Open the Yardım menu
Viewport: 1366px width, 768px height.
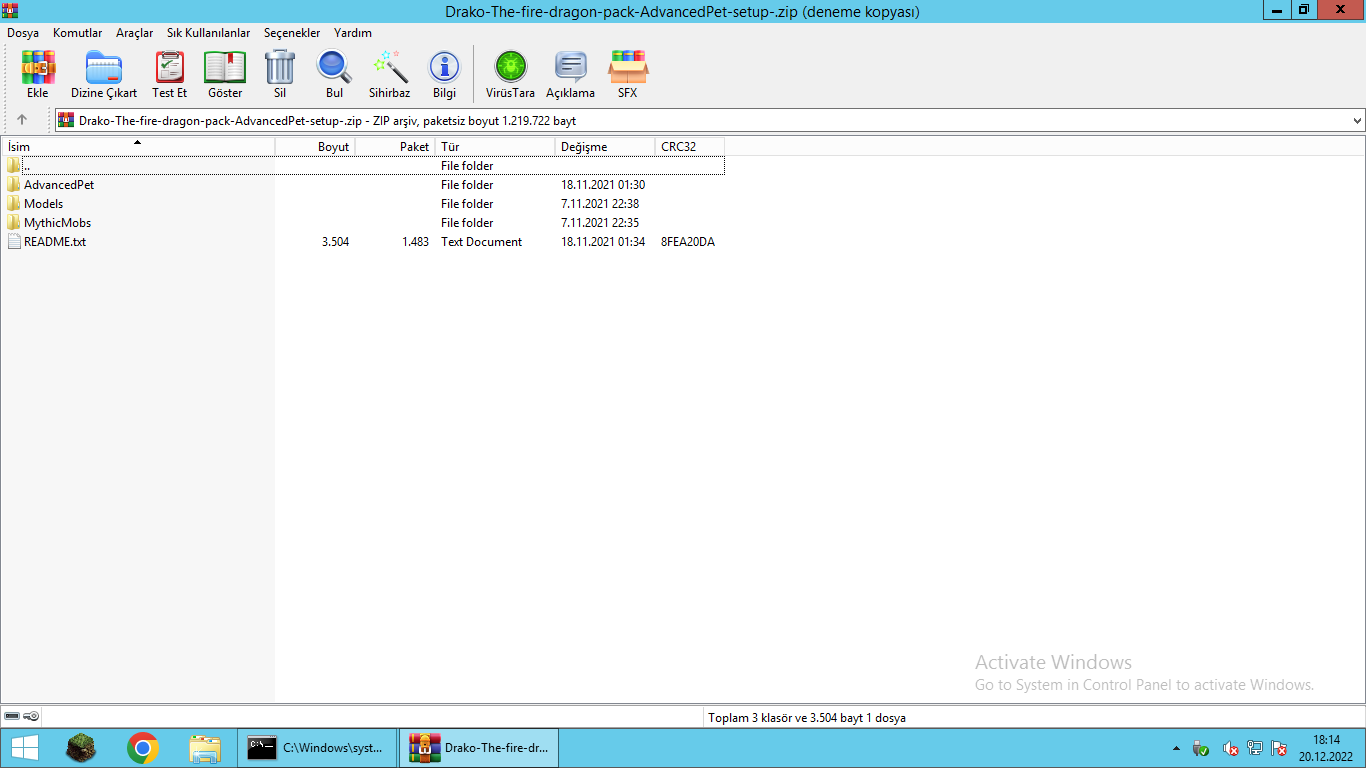click(353, 33)
